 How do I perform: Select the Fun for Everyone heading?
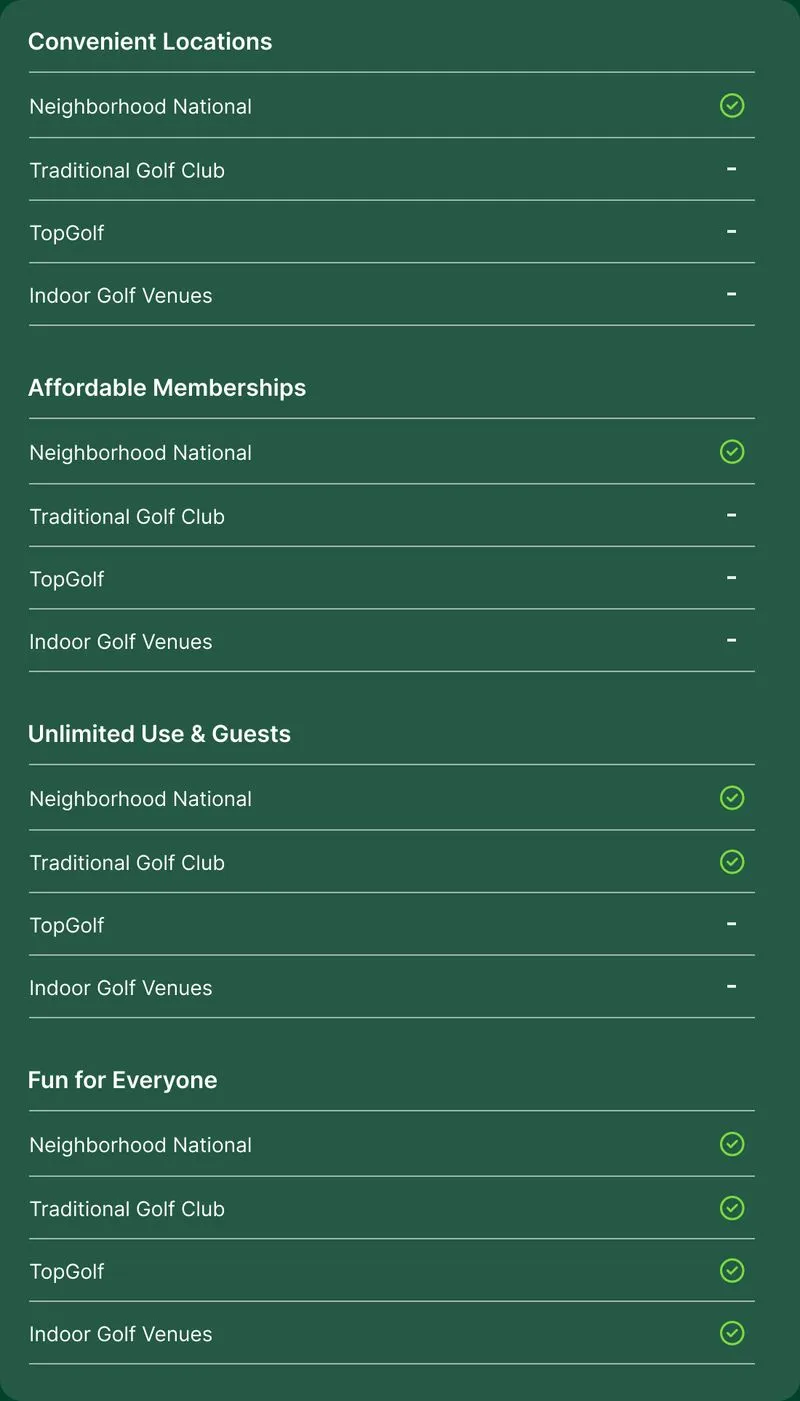click(x=122, y=1080)
